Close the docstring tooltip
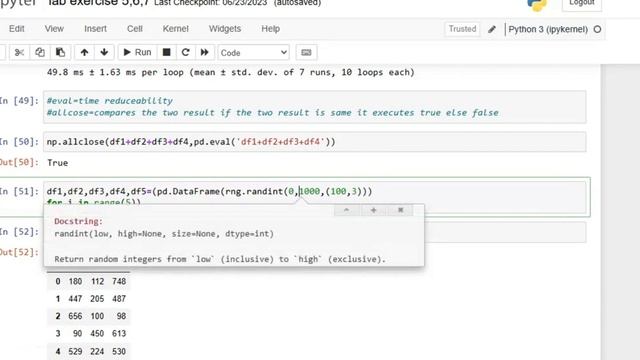The width and height of the screenshot is (640, 360). (x=400, y=210)
